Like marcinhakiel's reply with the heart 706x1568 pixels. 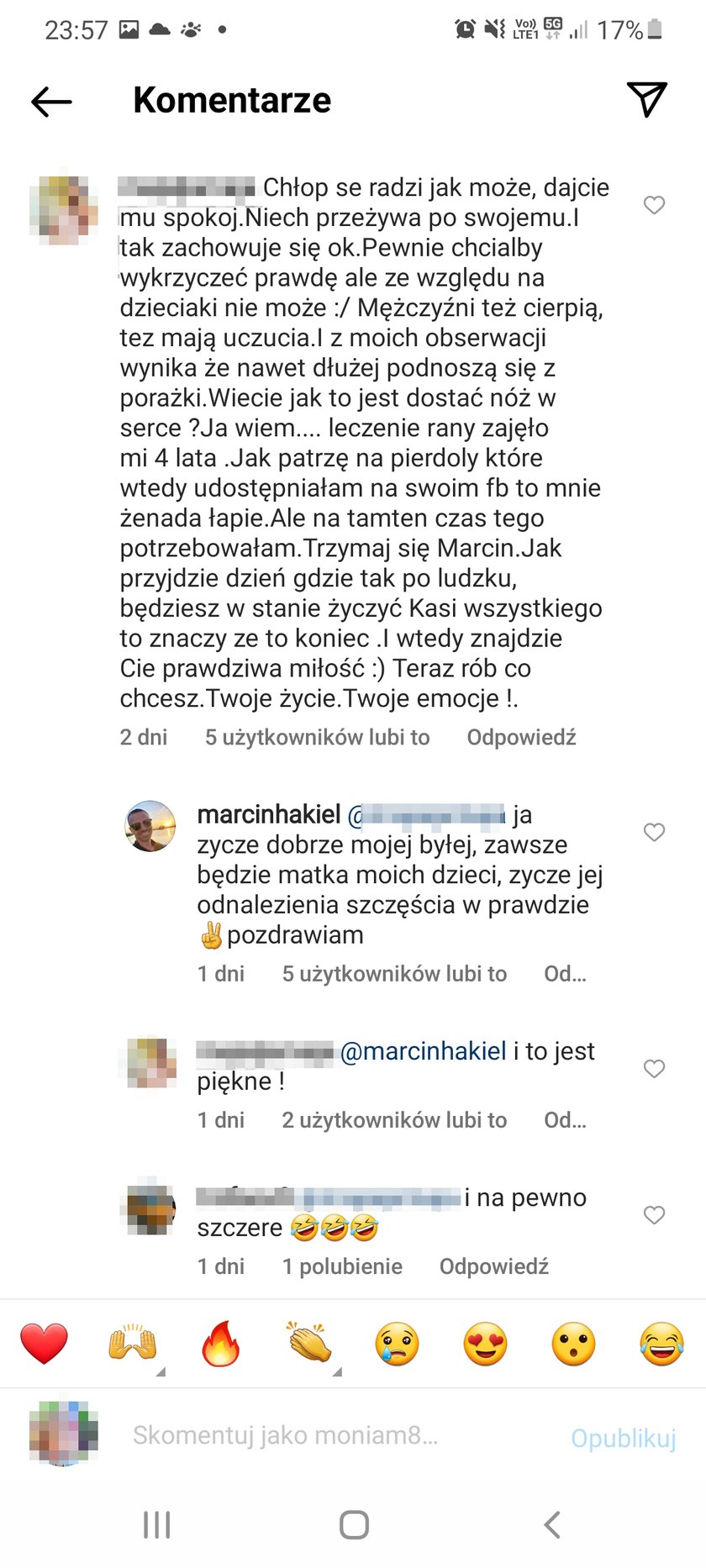[654, 832]
